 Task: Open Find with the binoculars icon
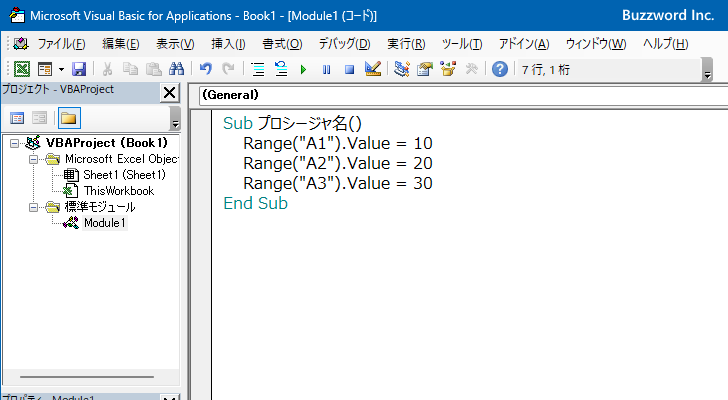point(176,69)
